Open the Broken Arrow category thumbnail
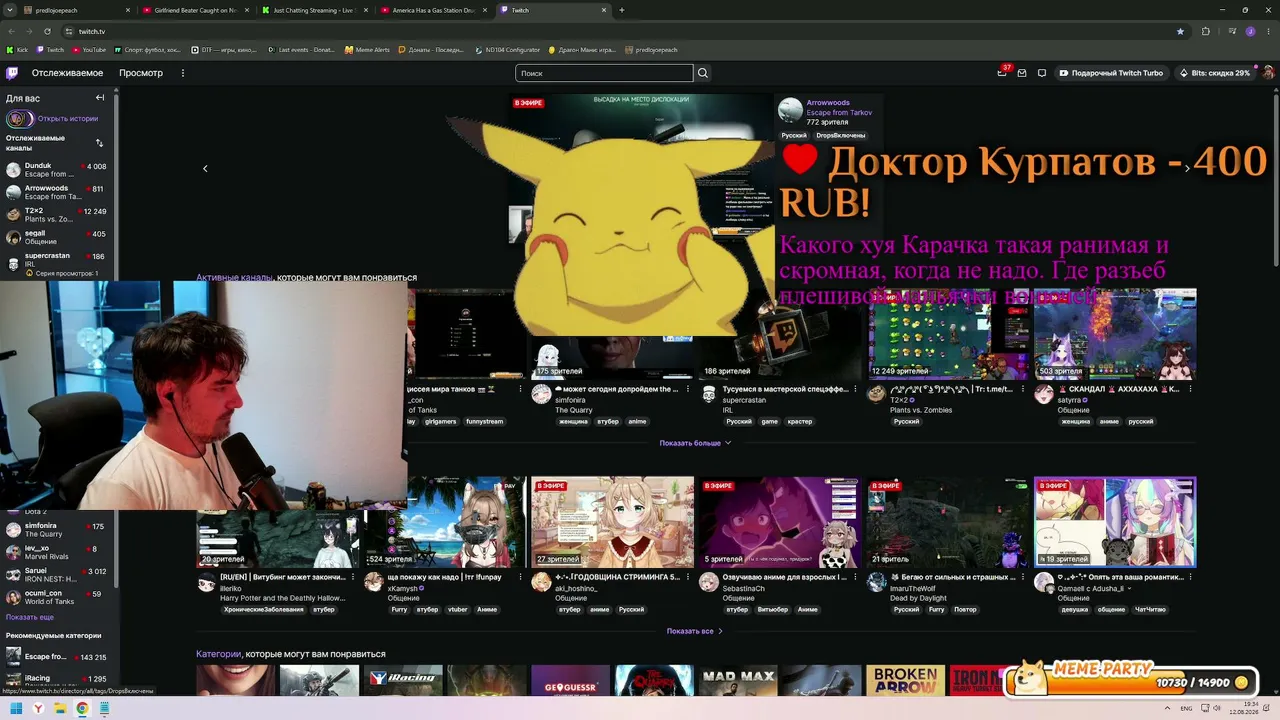This screenshot has width=1280, height=720. (x=906, y=680)
